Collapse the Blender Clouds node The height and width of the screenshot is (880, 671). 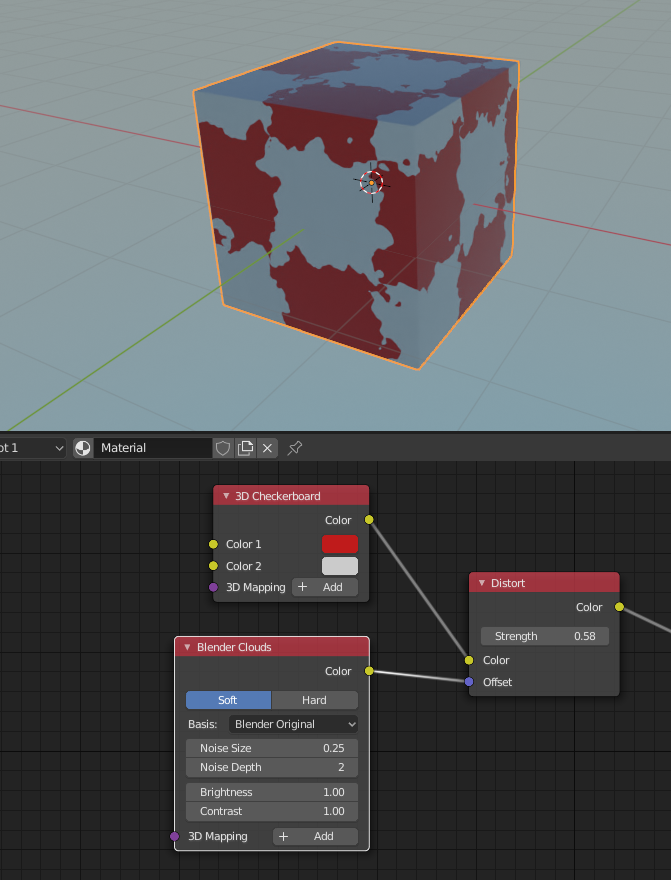coord(187,647)
